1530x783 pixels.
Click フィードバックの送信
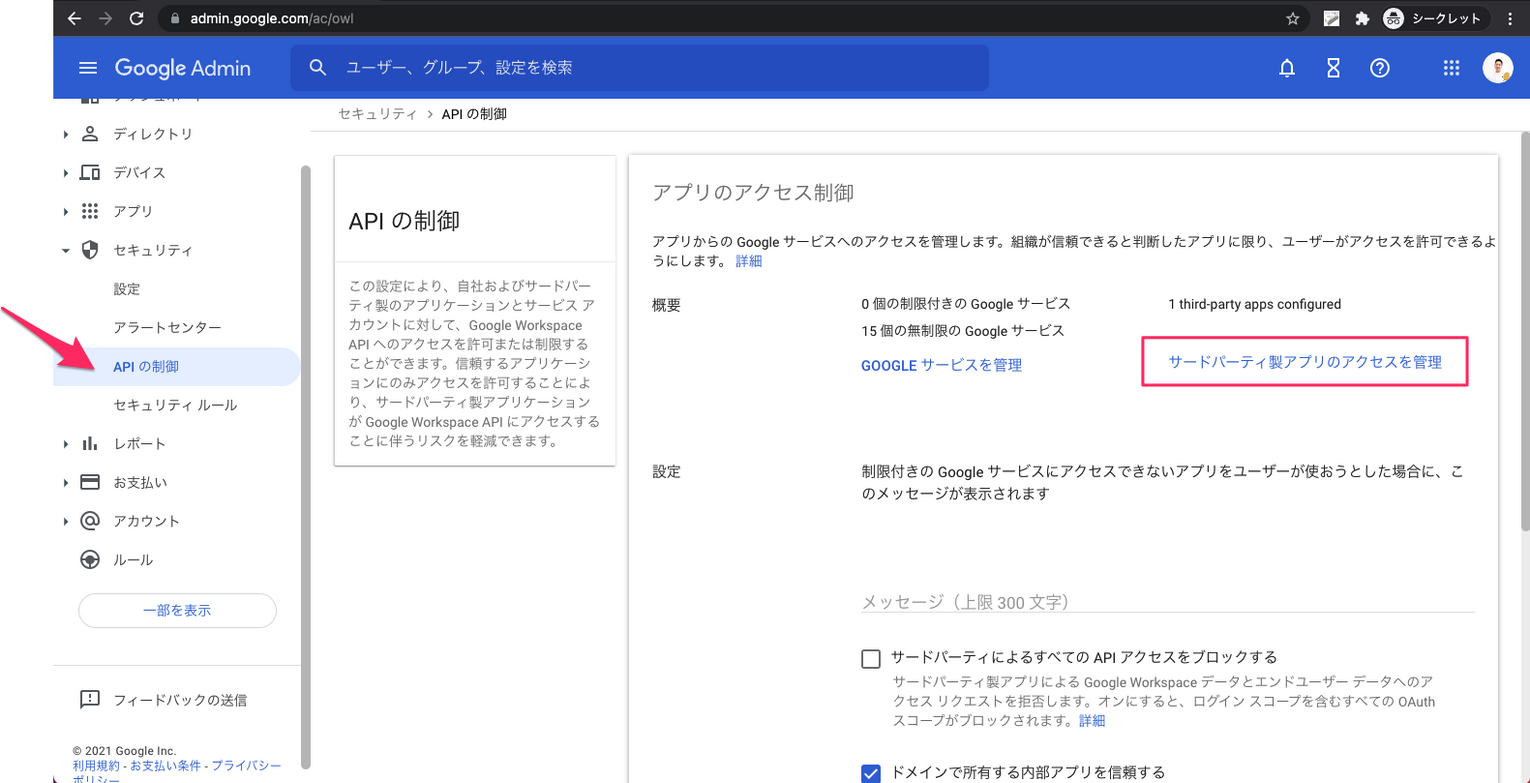coord(180,699)
